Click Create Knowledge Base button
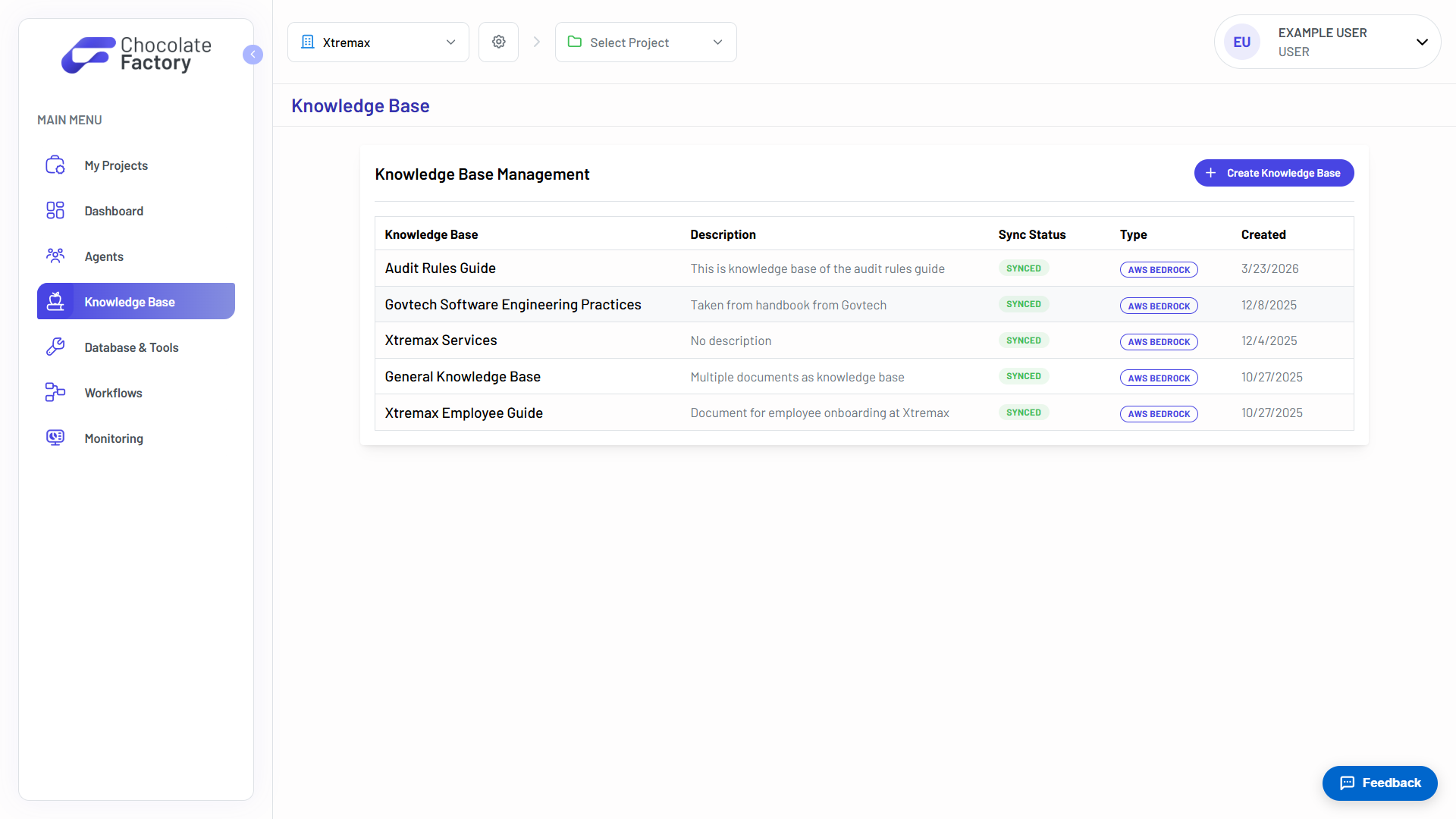Screen dimensions: 1456x819 (x=1274, y=173)
